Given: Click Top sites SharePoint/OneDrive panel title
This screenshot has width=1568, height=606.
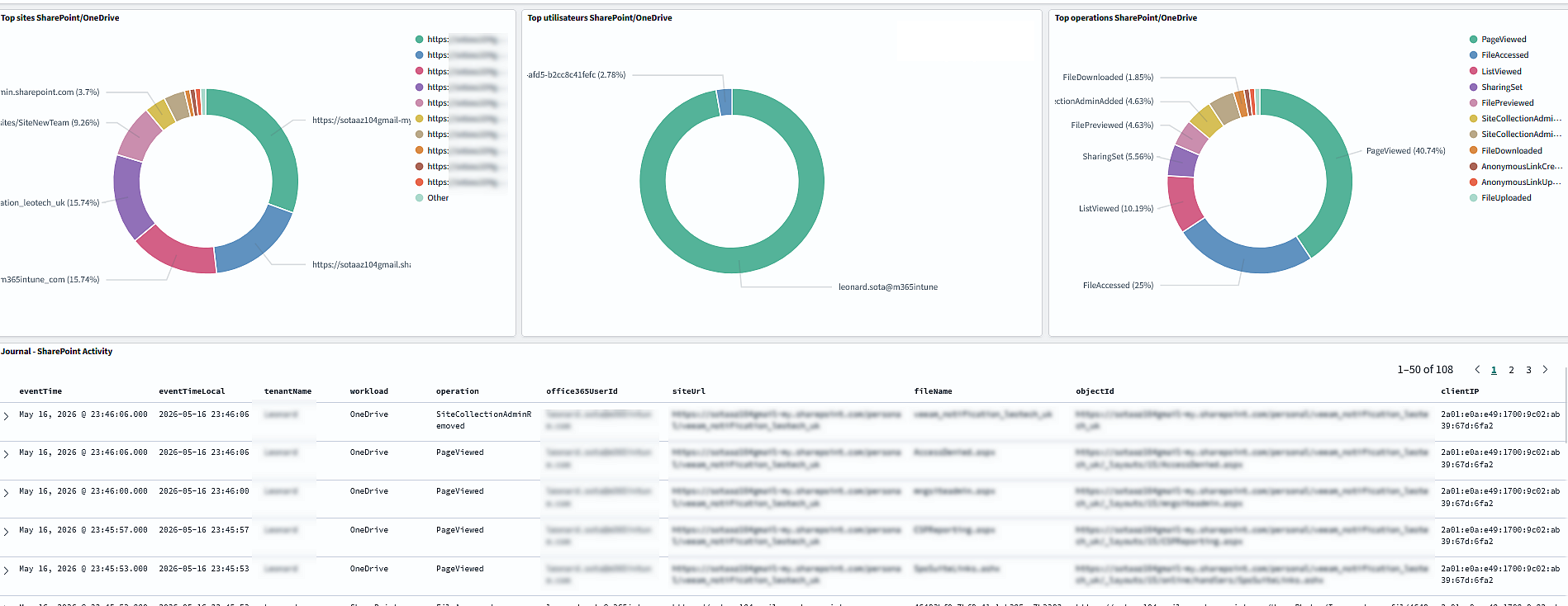Looking at the screenshot, I should point(60,17).
